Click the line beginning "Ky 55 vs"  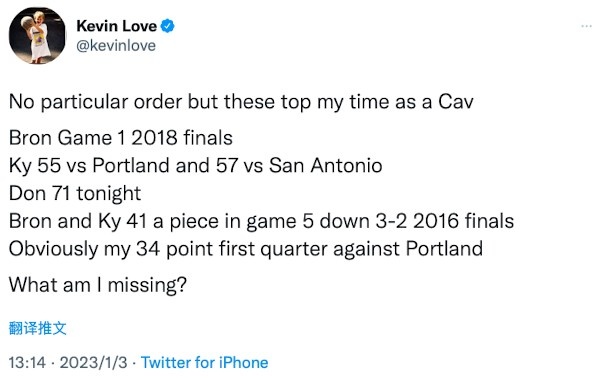195,165
